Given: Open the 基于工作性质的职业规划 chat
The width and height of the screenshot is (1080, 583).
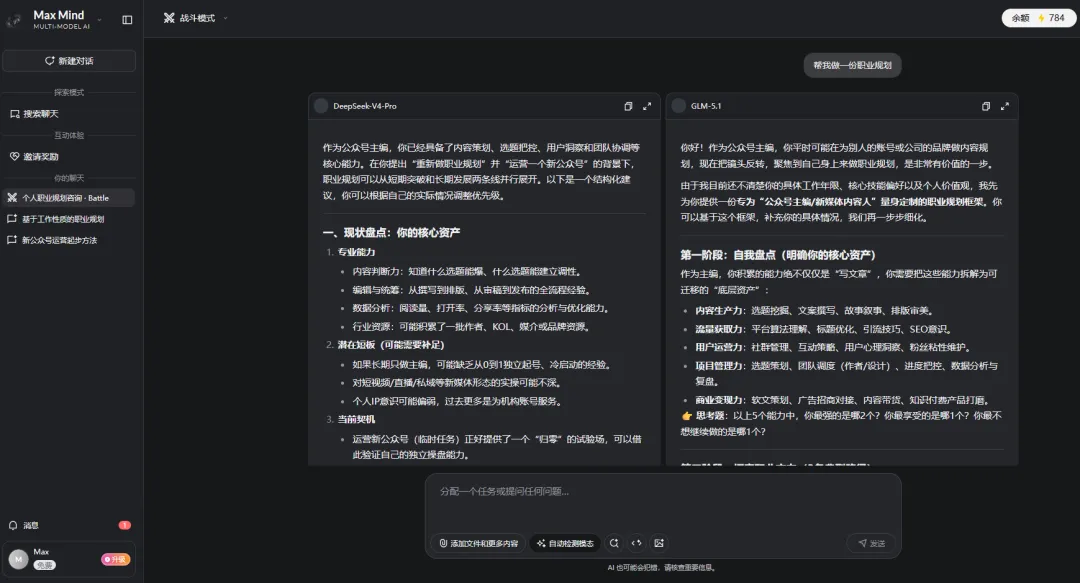Looking at the screenshot, I should [69, 219].
